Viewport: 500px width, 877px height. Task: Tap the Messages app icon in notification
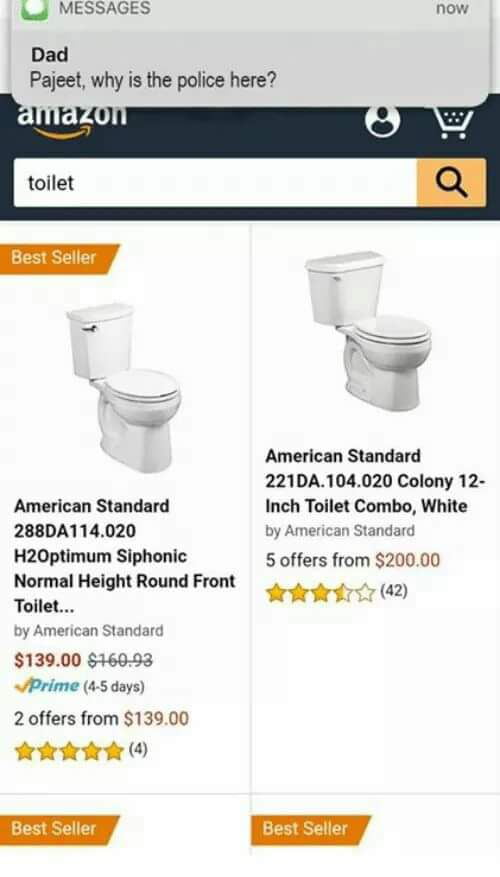[x=34, y=10]
